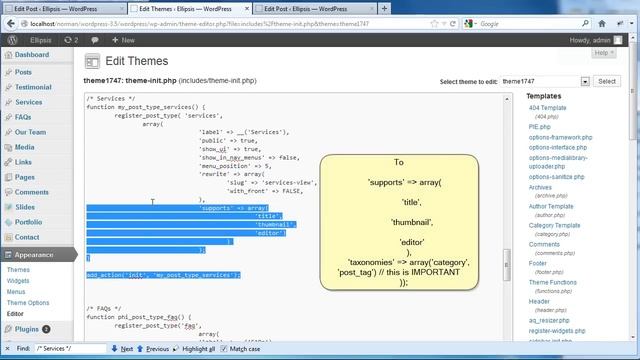Open a new browser tab with plus button
Viewport: 640px width, 360px height.
384,8
